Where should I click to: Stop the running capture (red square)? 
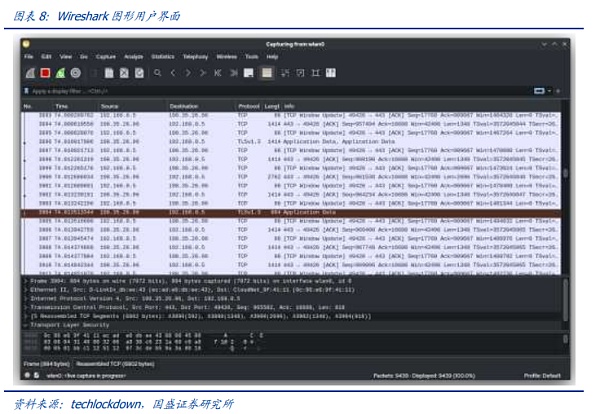pos(45,73)
